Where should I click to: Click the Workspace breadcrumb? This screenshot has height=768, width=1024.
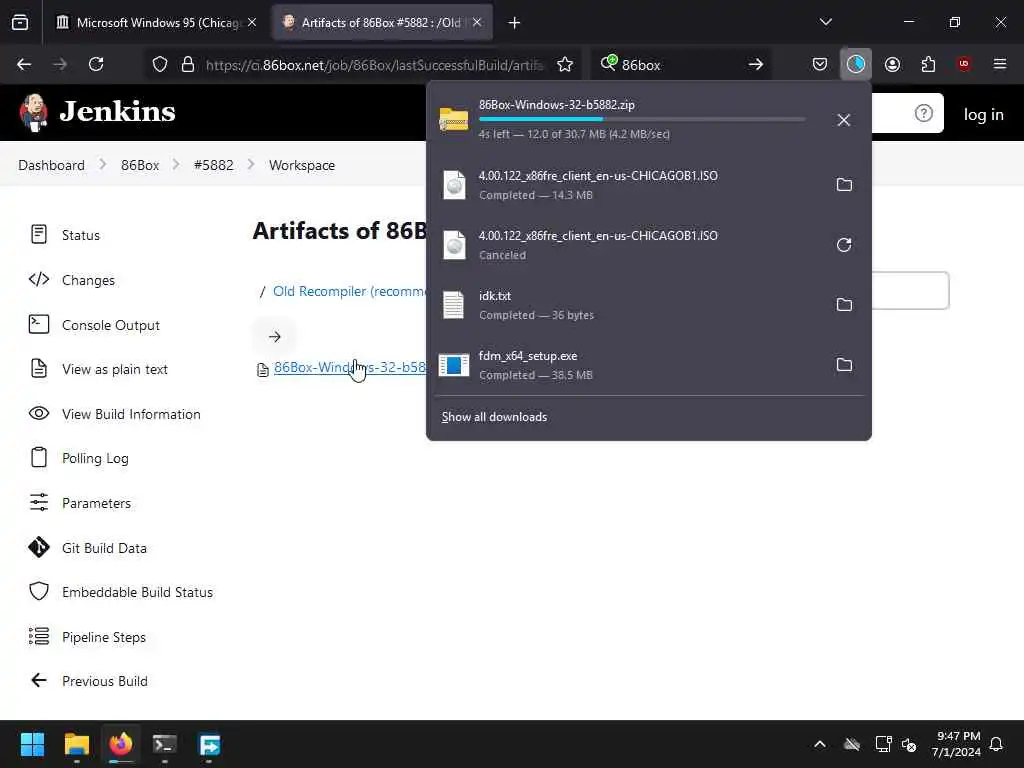(x=302, y=165)
